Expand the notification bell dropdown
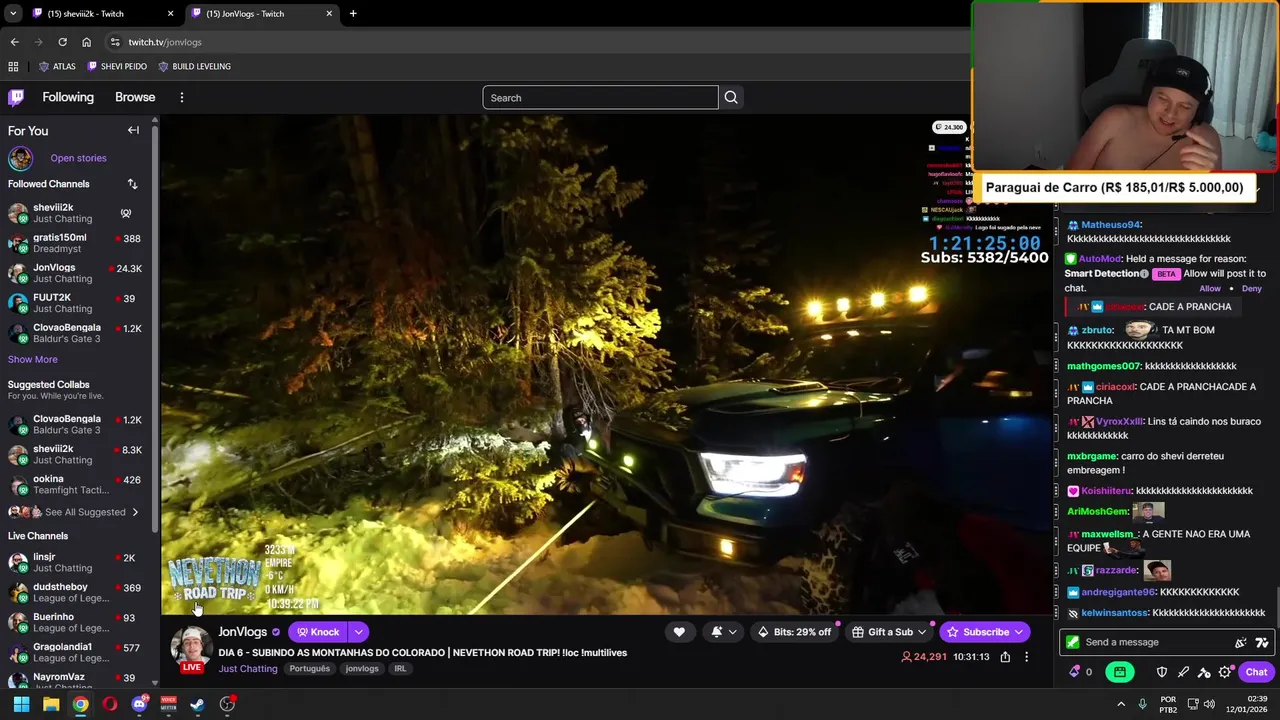Viewport: 1280px width, 720px height. [732, 632]
